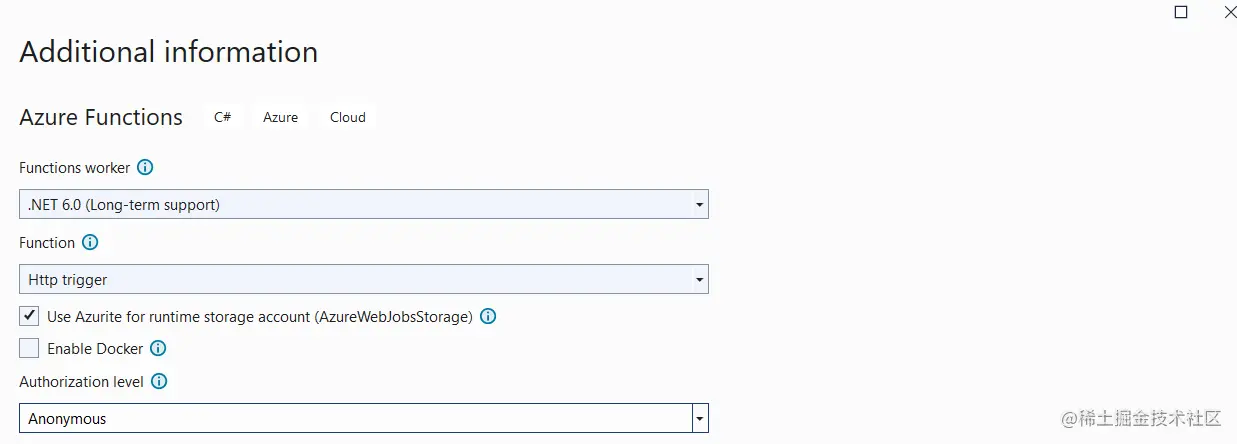1237x444 pixels.
Task: Click the .NET 6.0 worker selection field text
Action: click(124, 205)
